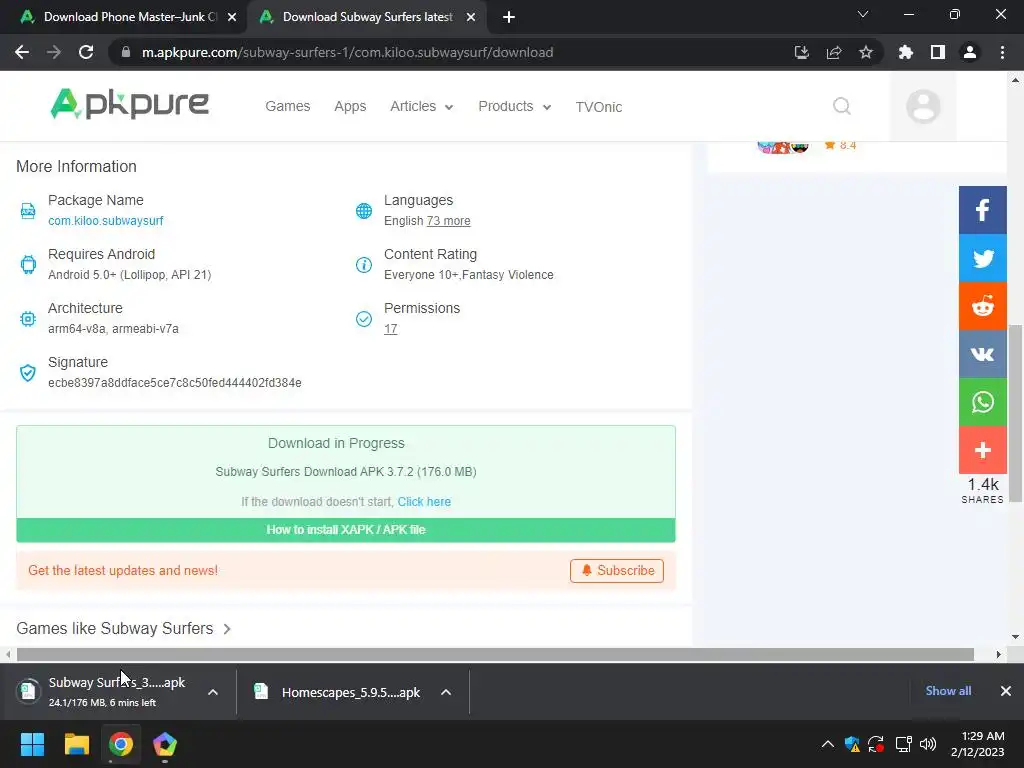1024x768 pixels.
Task: Open the tab search dropdown
Action: pyautogui.click(x=863, y=14)
